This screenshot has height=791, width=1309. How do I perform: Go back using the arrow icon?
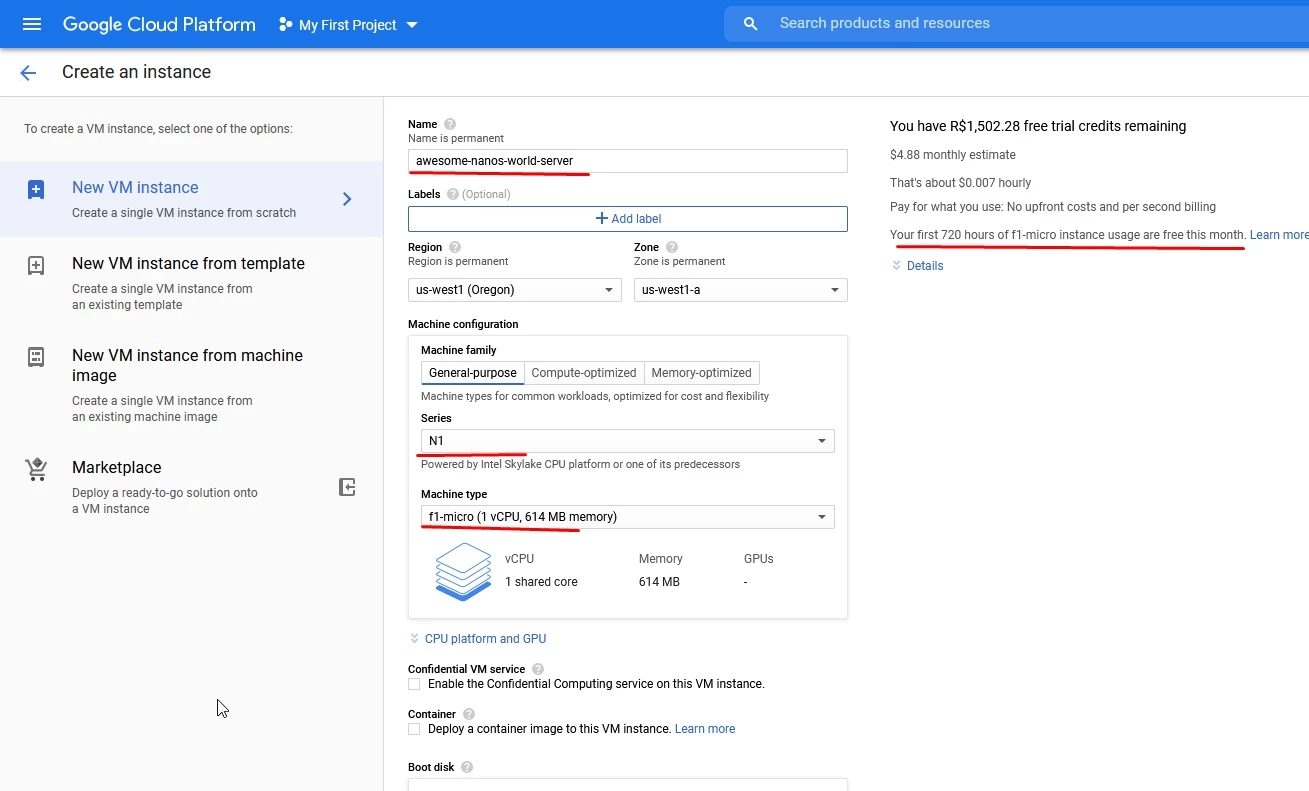(28, 72)
